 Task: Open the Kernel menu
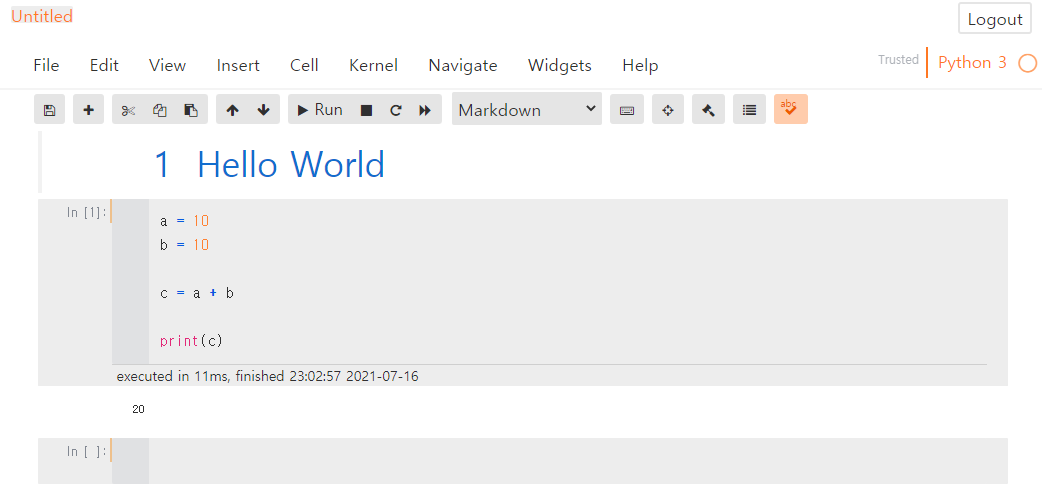point(373,65)
